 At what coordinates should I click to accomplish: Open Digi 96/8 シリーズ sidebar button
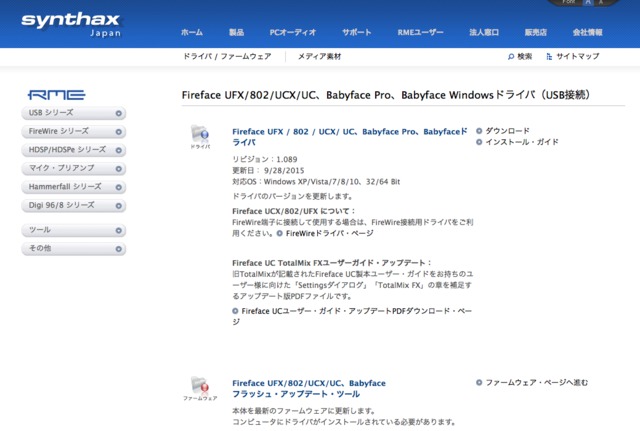[73, 206]
